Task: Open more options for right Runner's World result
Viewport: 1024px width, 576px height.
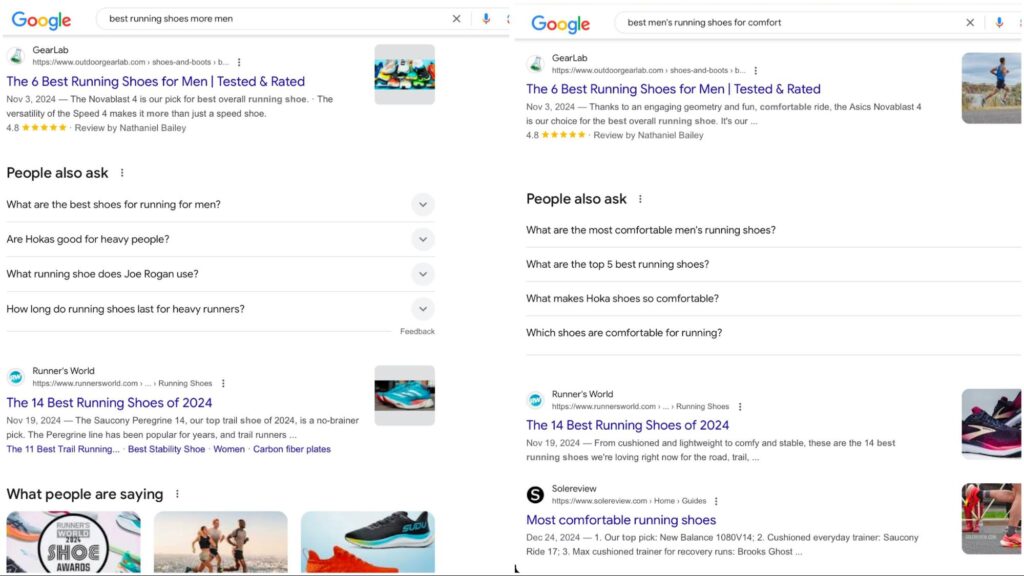Action: [x=740, y=406]
